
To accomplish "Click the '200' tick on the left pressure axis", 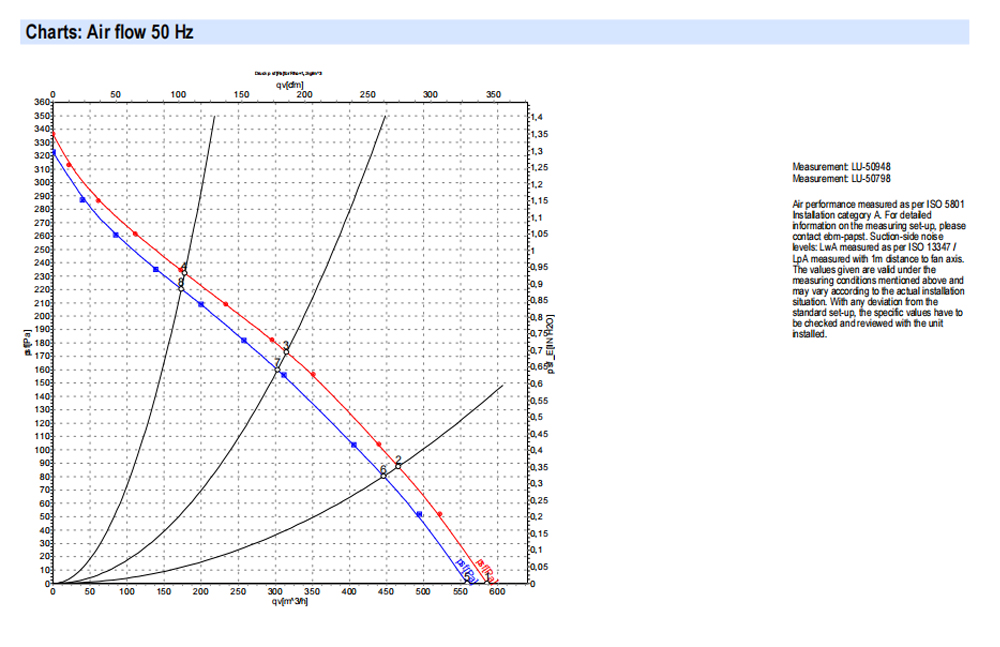I will 41,316.
